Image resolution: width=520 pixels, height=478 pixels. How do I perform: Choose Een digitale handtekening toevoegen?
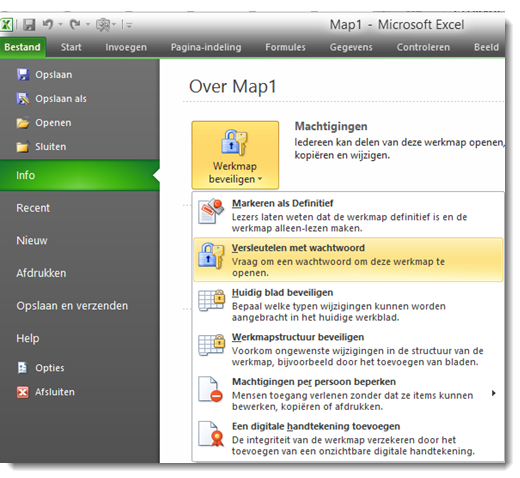pyautogui.click(x=348, y=438)
